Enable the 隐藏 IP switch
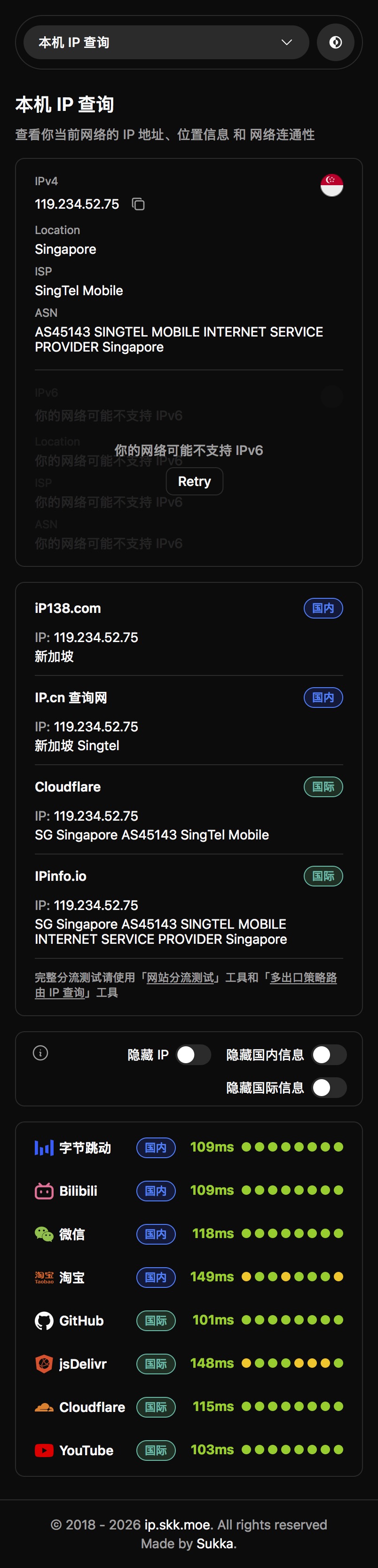Screen dimensions: 378x1568 (x=193, y=1055)
